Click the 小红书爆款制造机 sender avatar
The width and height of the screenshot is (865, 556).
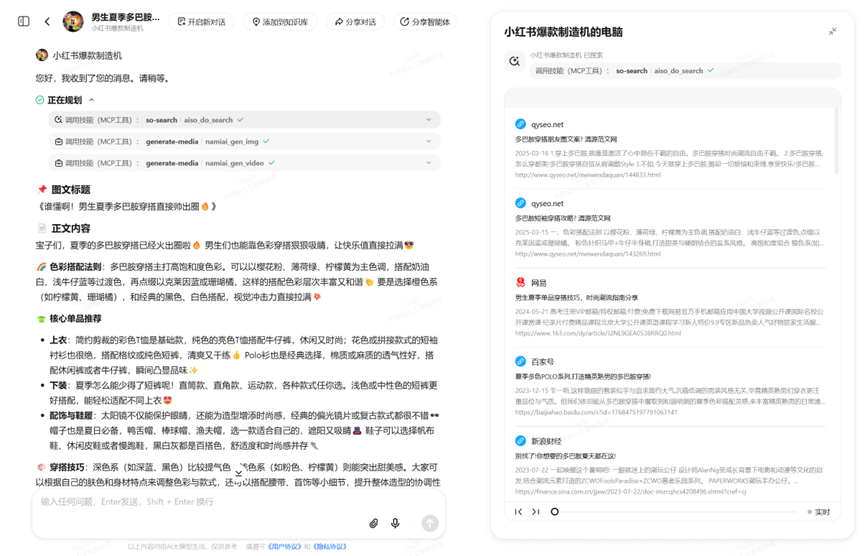click(x=41, y=55)
